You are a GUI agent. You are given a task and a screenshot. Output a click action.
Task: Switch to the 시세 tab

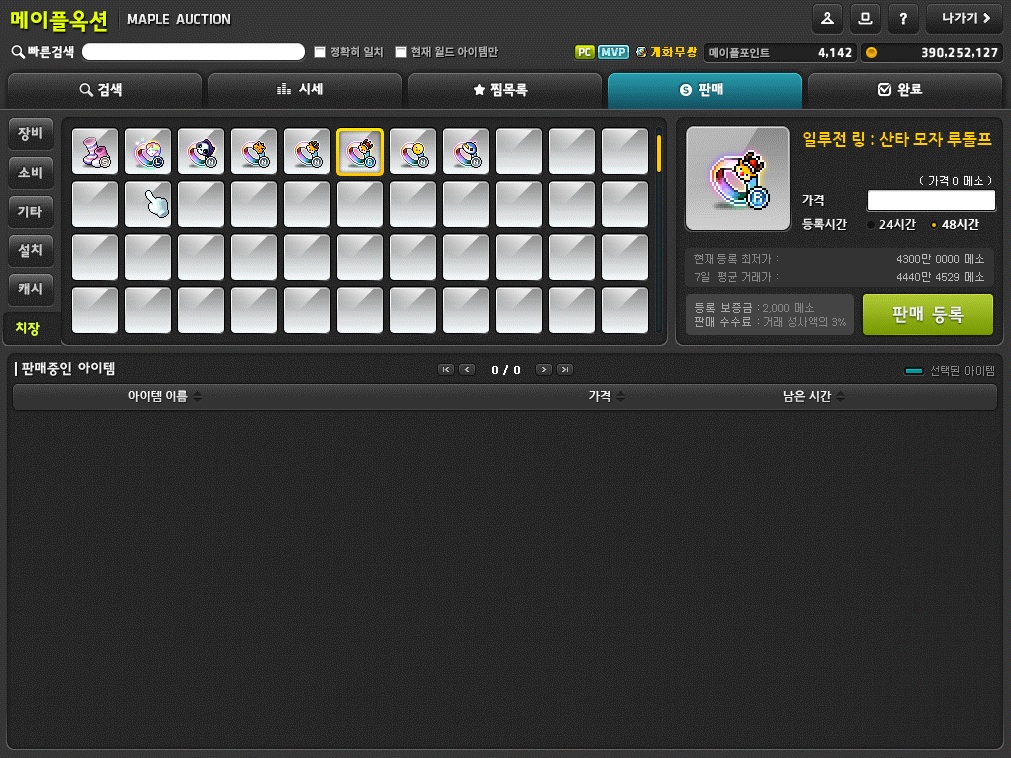click(x=304, y=90)
